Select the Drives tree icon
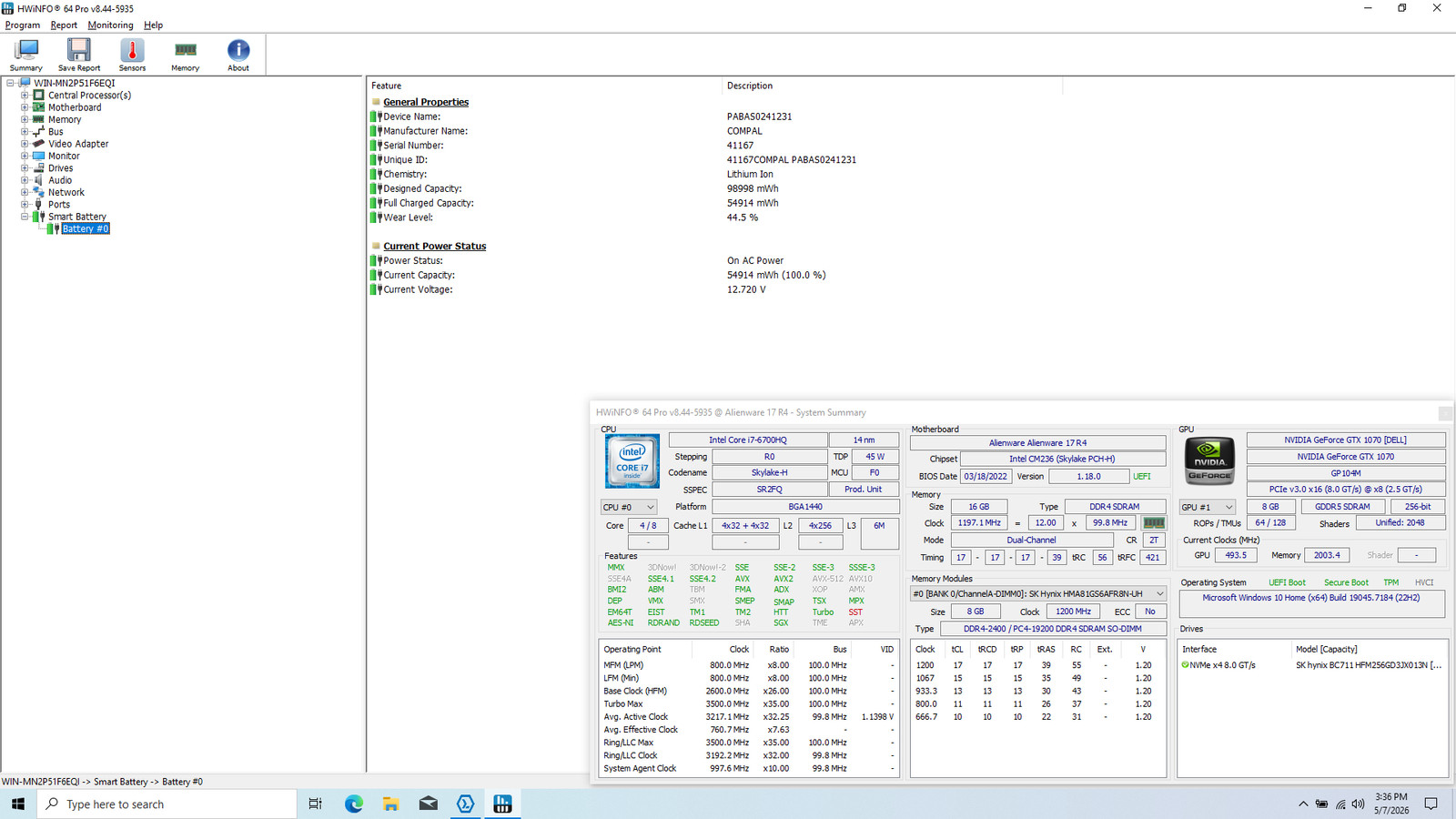The width and height of the screenshot is (1456, 819). pyautogui.click(x=38, y=167)
